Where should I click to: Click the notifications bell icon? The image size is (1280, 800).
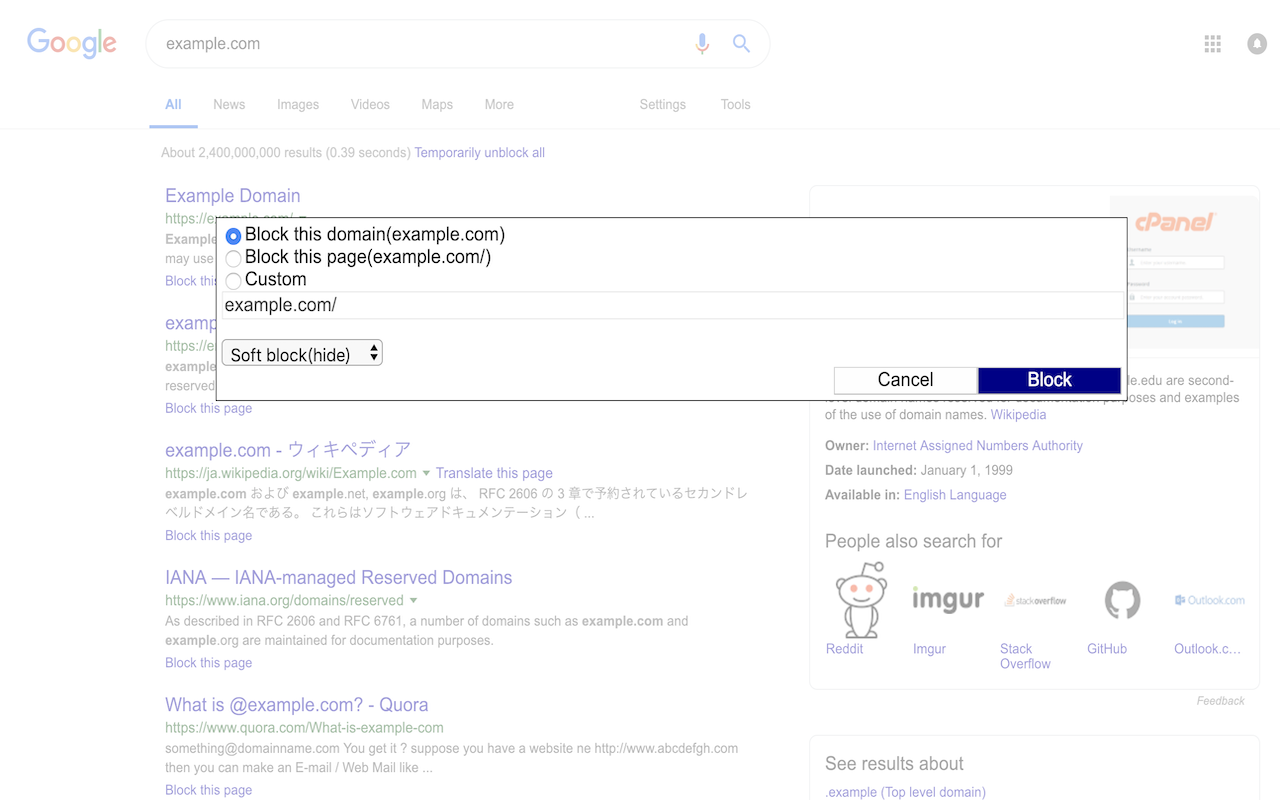tap(1257, 44)
